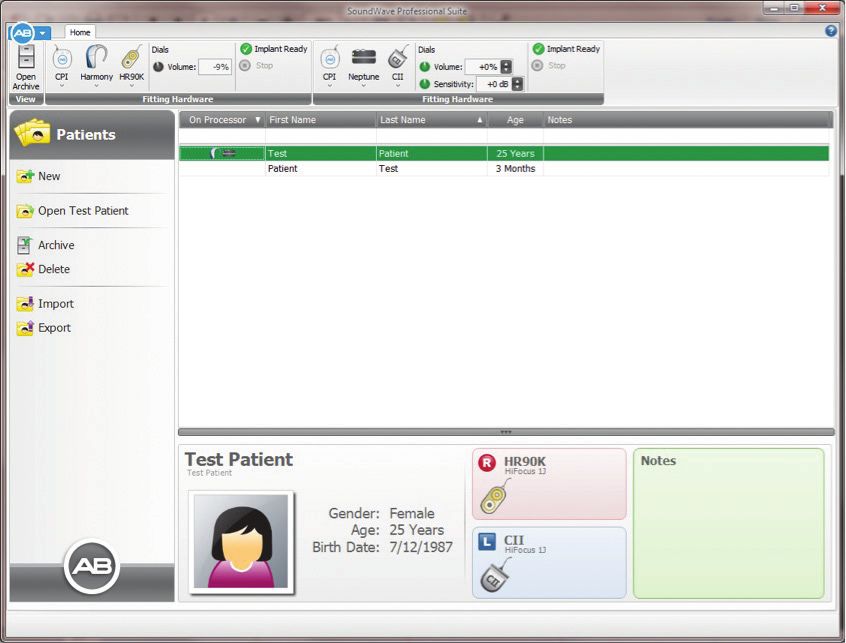
Task: Sort by Age column header
Action: click(515, 120)
